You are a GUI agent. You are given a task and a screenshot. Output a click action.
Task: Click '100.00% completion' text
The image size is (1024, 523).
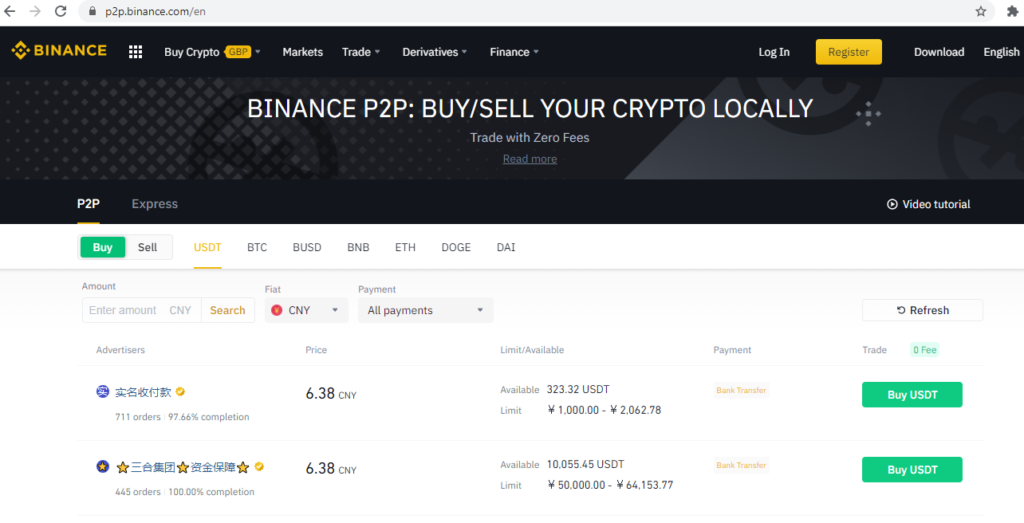212,492
